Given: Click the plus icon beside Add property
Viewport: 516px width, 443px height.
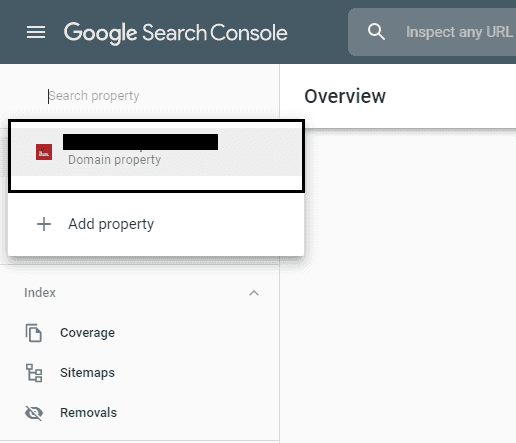Looking at the screenshot, I should (x=44, y=224).
